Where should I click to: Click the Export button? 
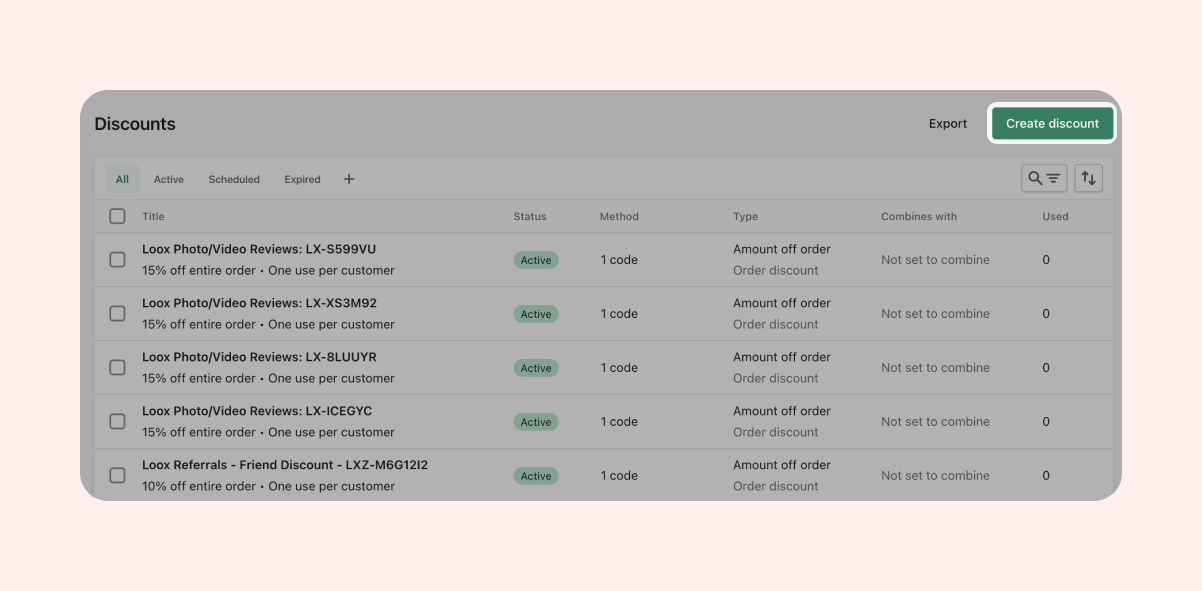pyautogui.click(x=948, y=124)
